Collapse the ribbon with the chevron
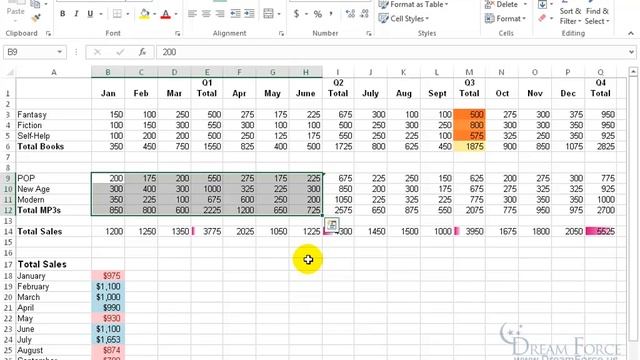This screenshot has height=360, width=640. pos(631,33)
